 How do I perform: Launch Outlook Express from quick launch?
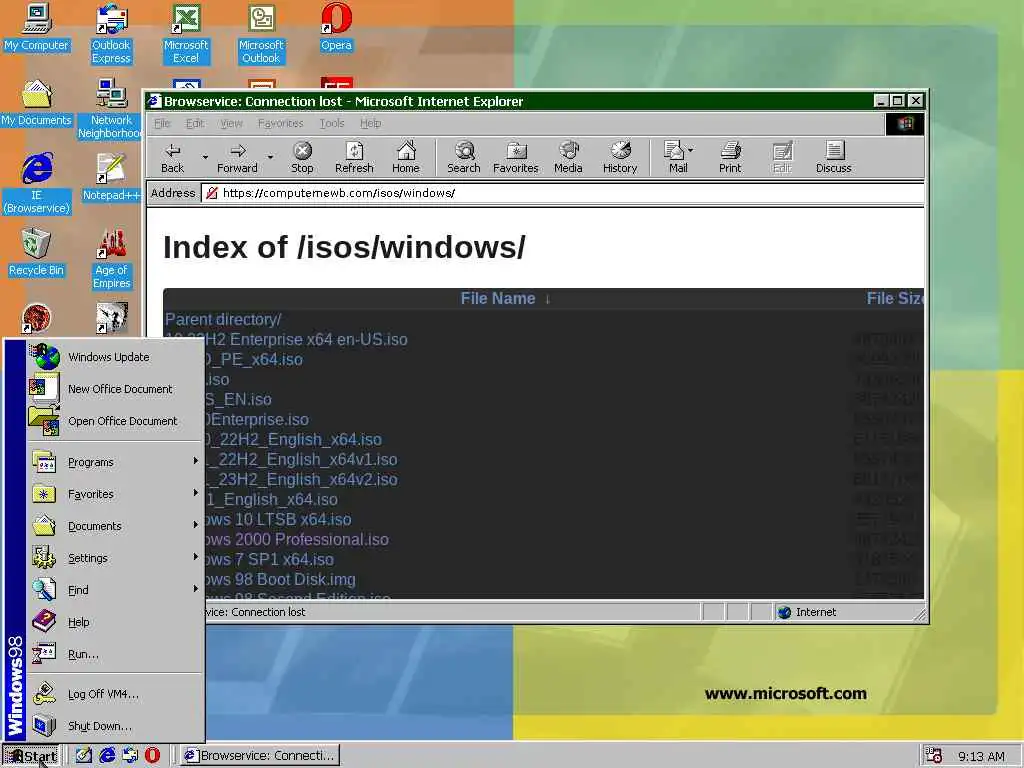(x=130, y=755)
